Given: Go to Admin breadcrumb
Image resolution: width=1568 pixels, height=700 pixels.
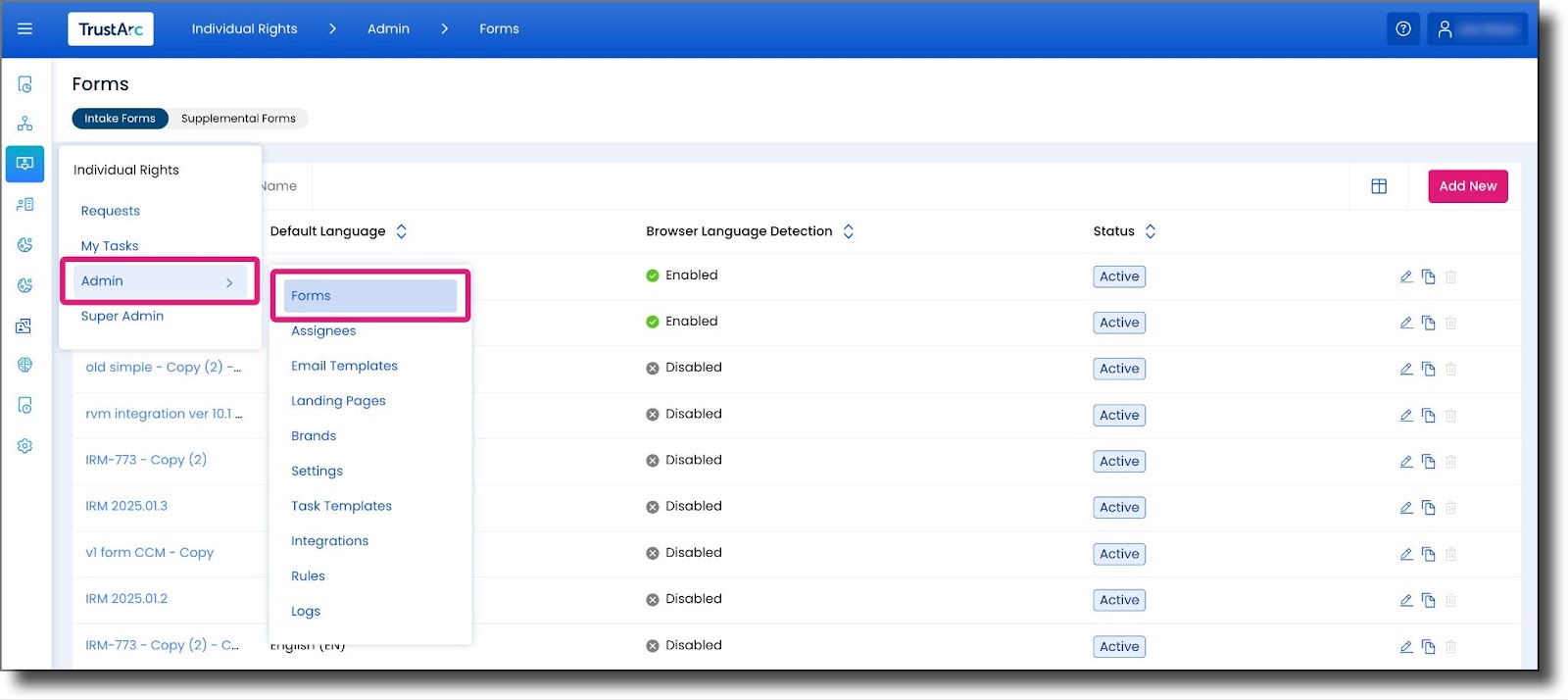Looking at the screenshot, I should [x=388, y=28].
